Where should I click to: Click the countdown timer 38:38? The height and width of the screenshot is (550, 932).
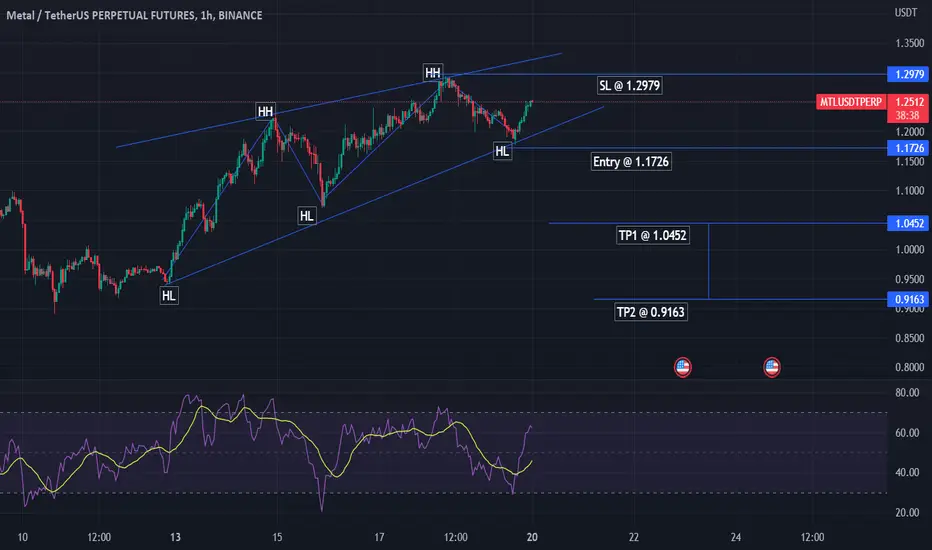pos(908,115)
